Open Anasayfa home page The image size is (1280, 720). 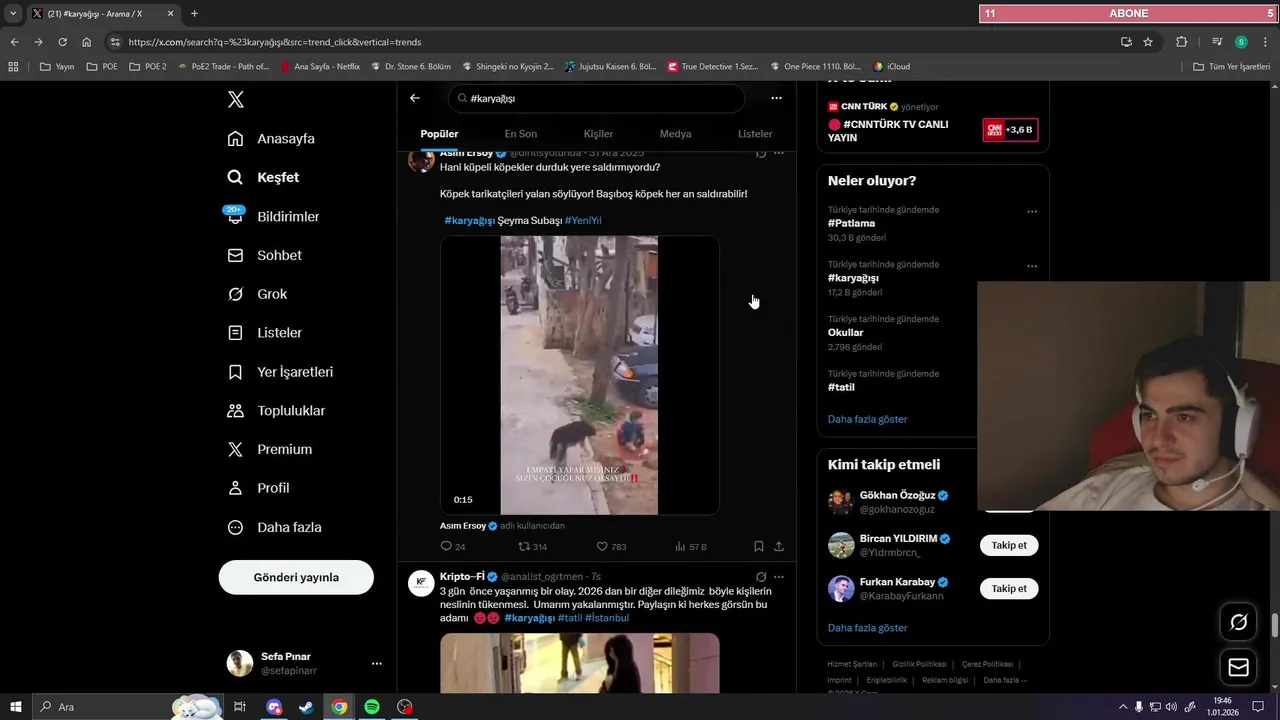click(x=271, y=139)
